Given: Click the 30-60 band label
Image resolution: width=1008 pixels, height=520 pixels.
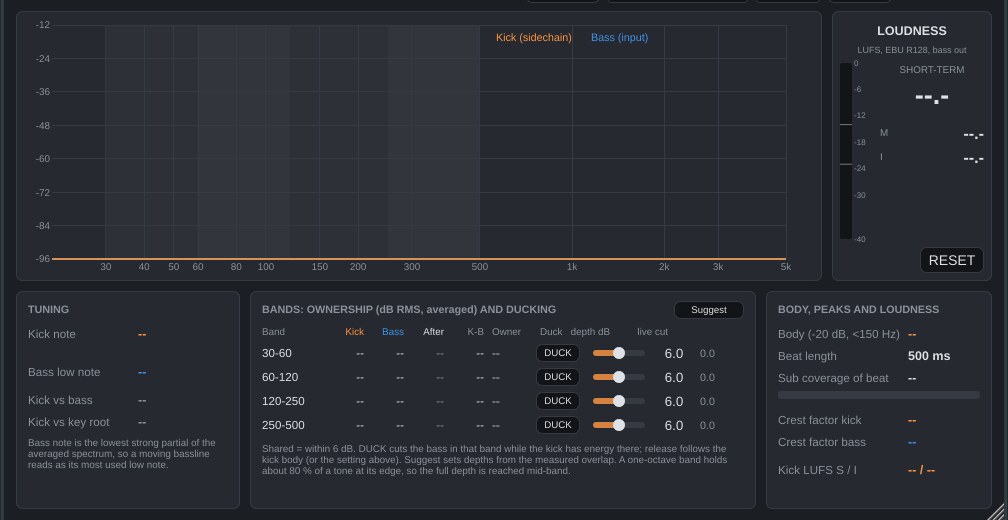Looking at the screenshot, I should [x=276, y=353].
